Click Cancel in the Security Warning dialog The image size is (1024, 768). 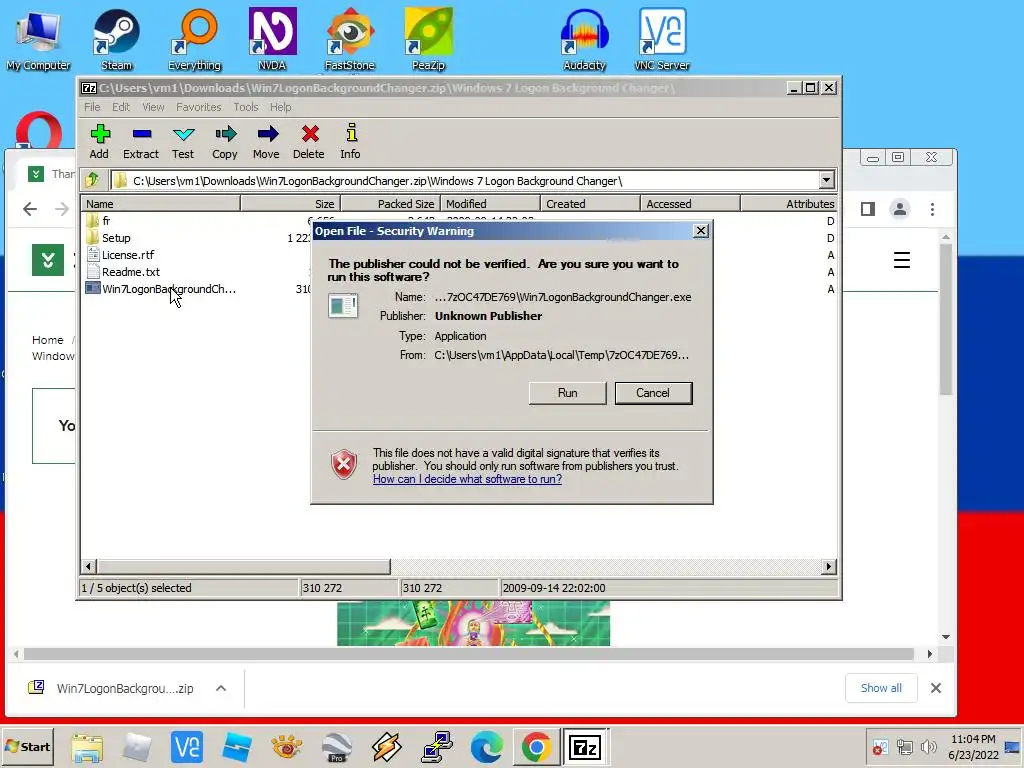[653, 393]
